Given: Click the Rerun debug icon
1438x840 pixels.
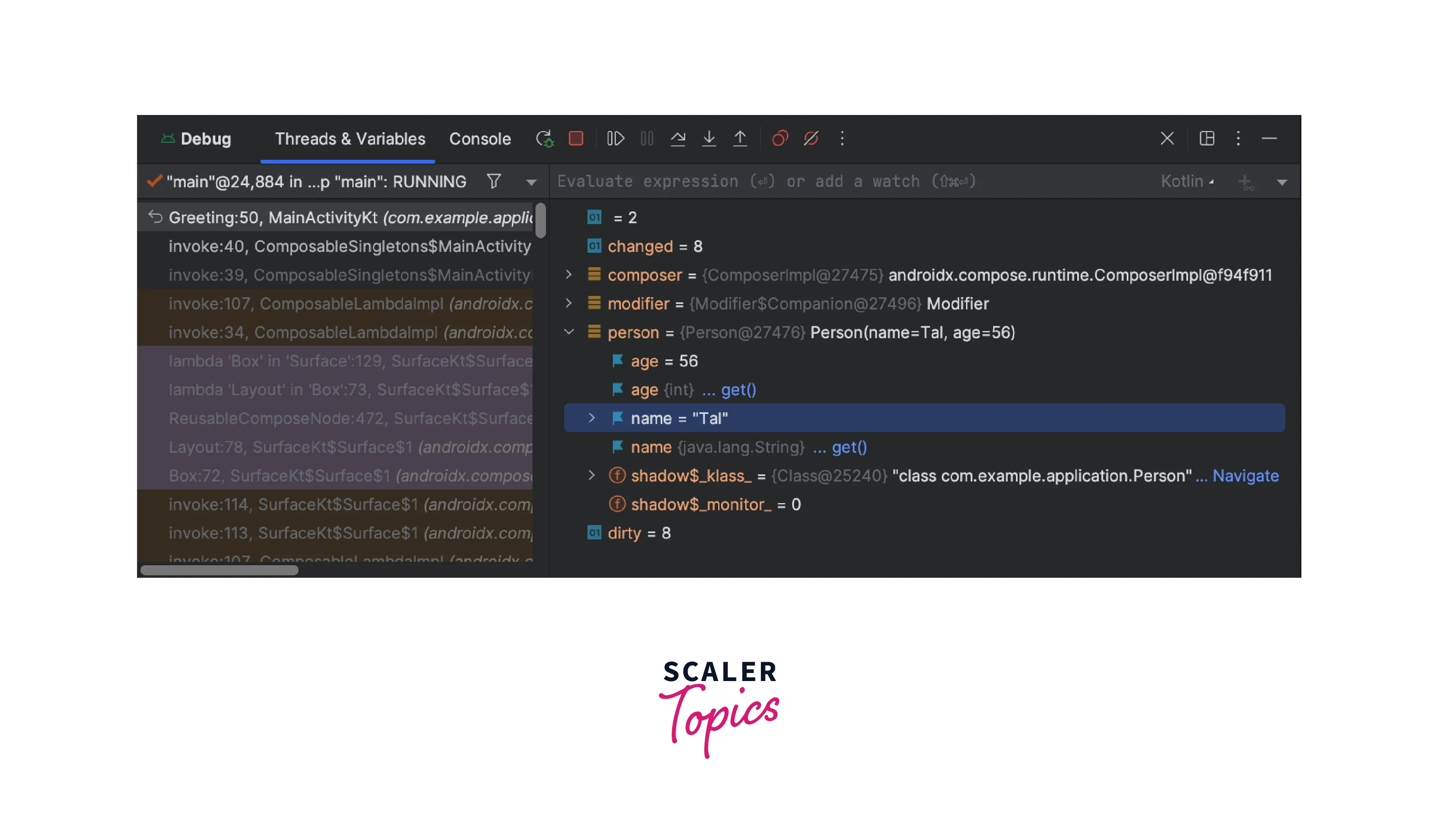Looking at the screenshot, I should pos(544,139).
